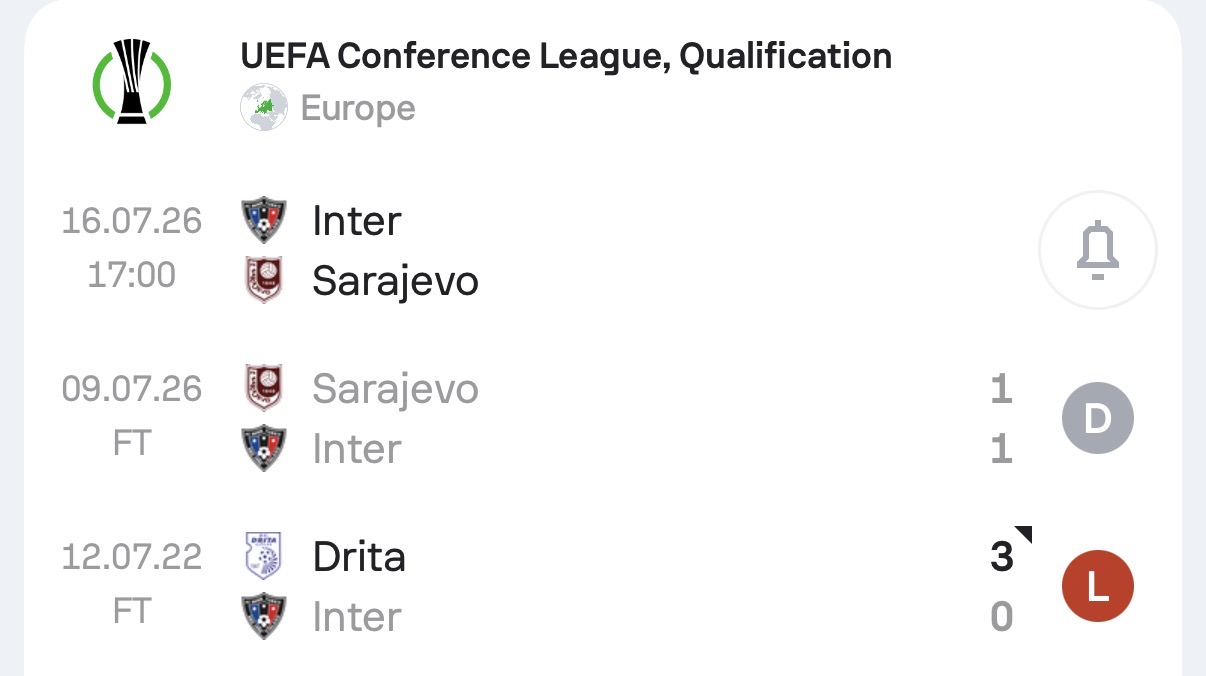Select the gray D draw result badge
The image size is (1206, 676).
click(1098, 419)
